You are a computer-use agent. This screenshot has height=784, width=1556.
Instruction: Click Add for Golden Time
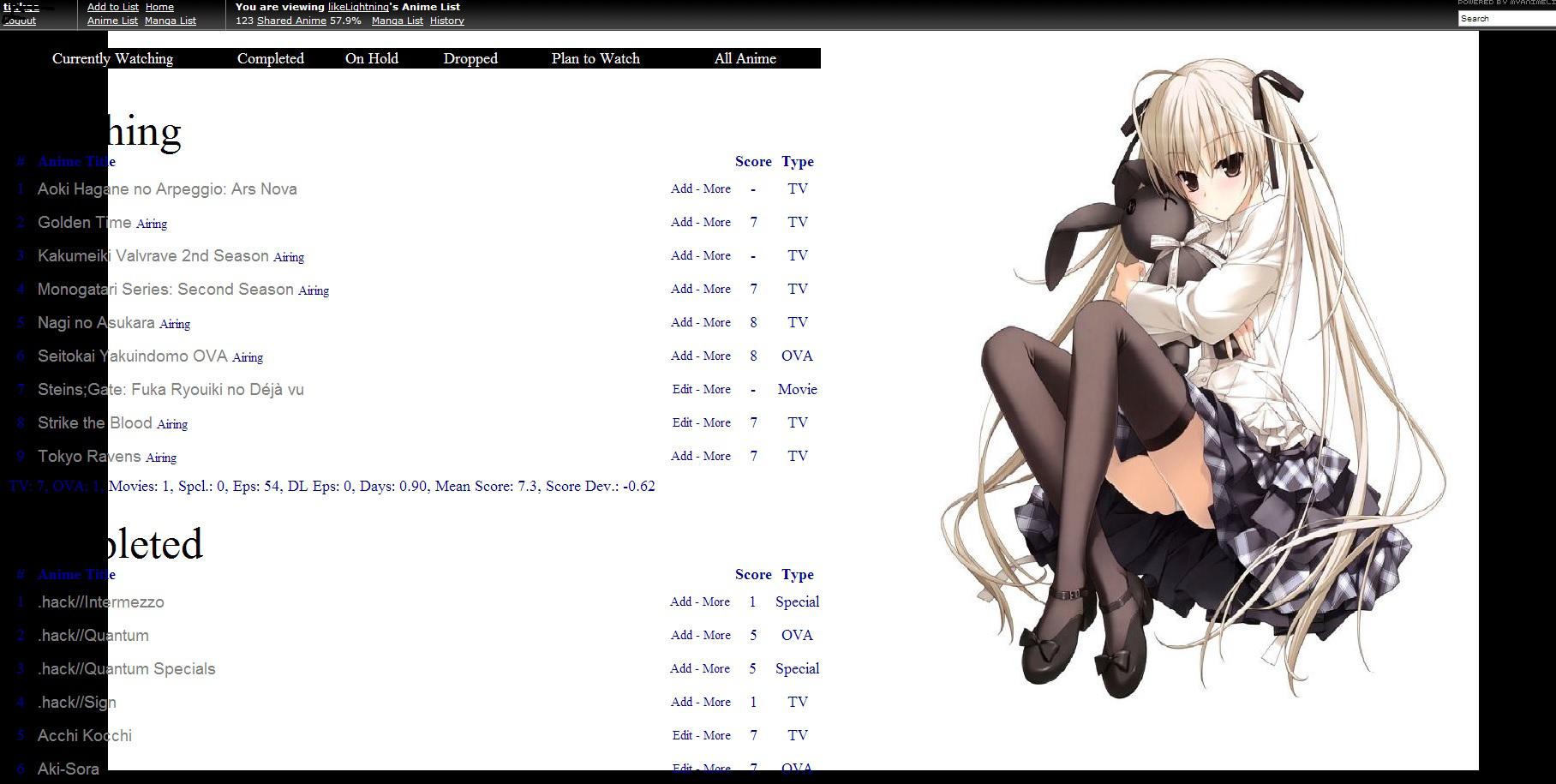click(682, 222)
